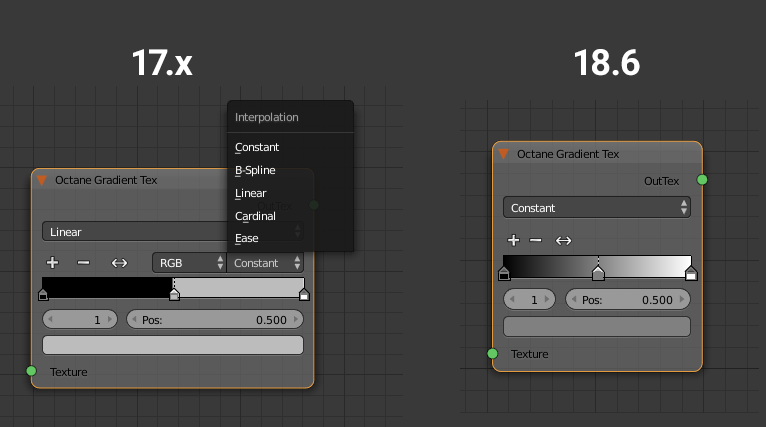
Task: Increase the stop index in the 18.6 node
Action: coord(547,299)
